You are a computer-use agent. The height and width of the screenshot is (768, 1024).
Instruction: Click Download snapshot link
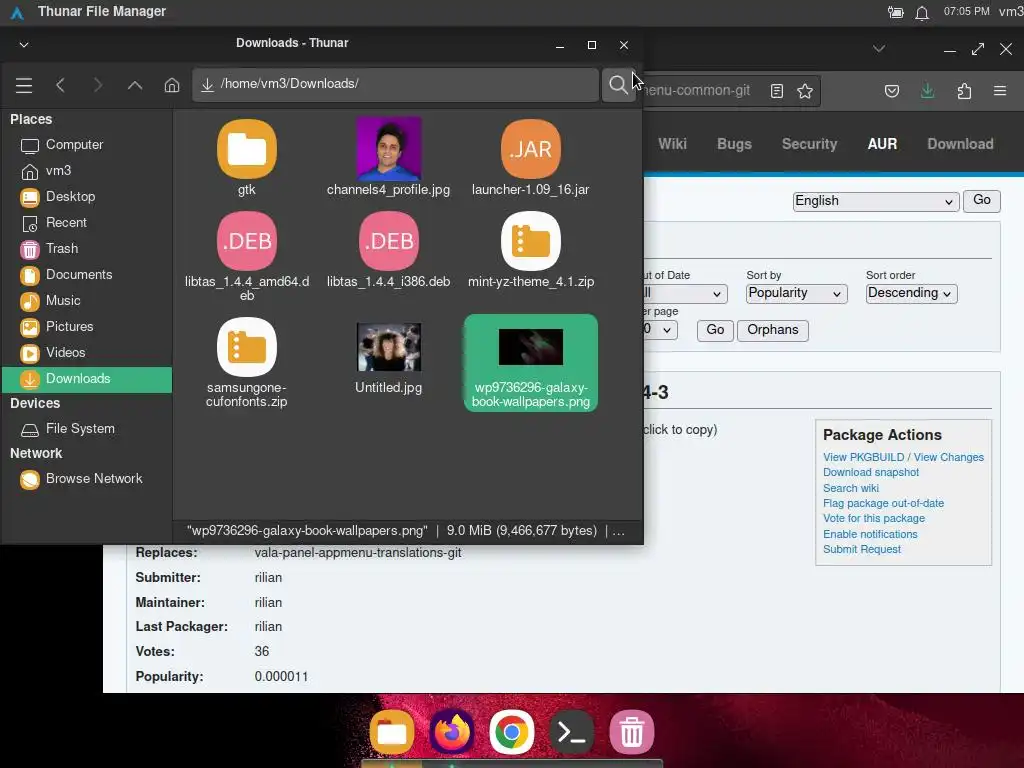point(871,472)
